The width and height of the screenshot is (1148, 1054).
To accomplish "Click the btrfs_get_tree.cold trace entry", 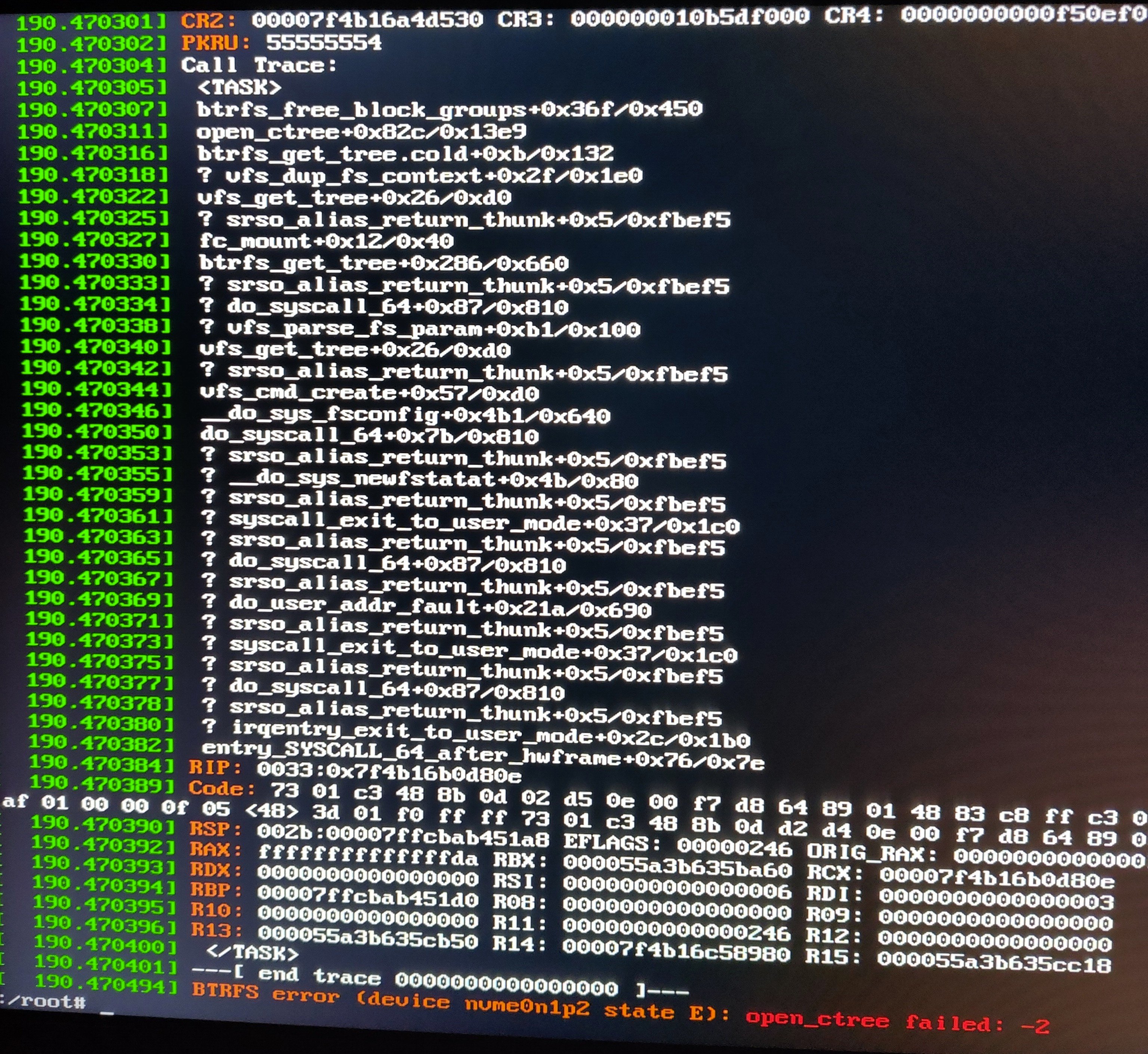I will pyautogui.click(x=405, y=154).
